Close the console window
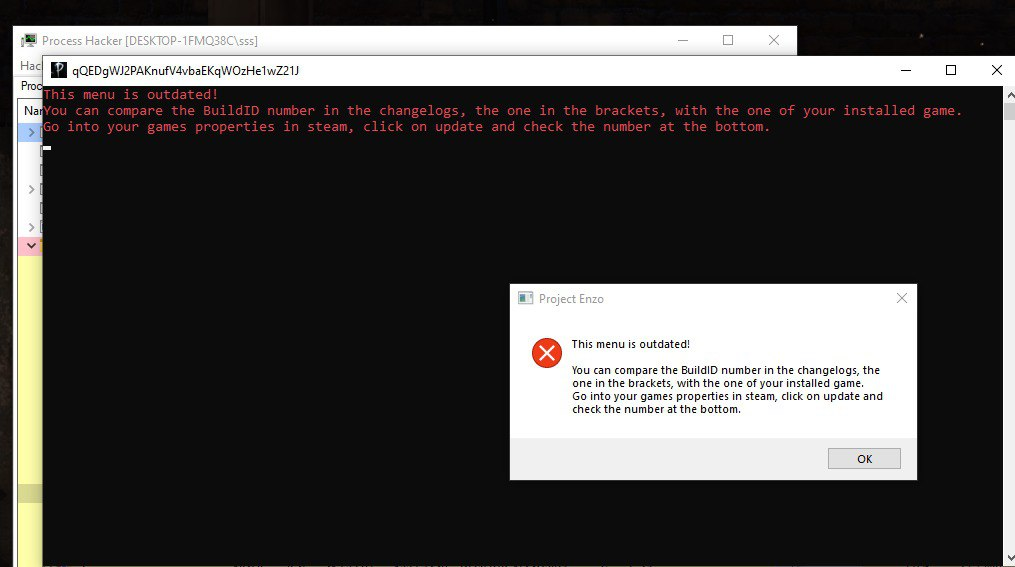This screenshot has height=567, width=1015. tap(997, 70)
